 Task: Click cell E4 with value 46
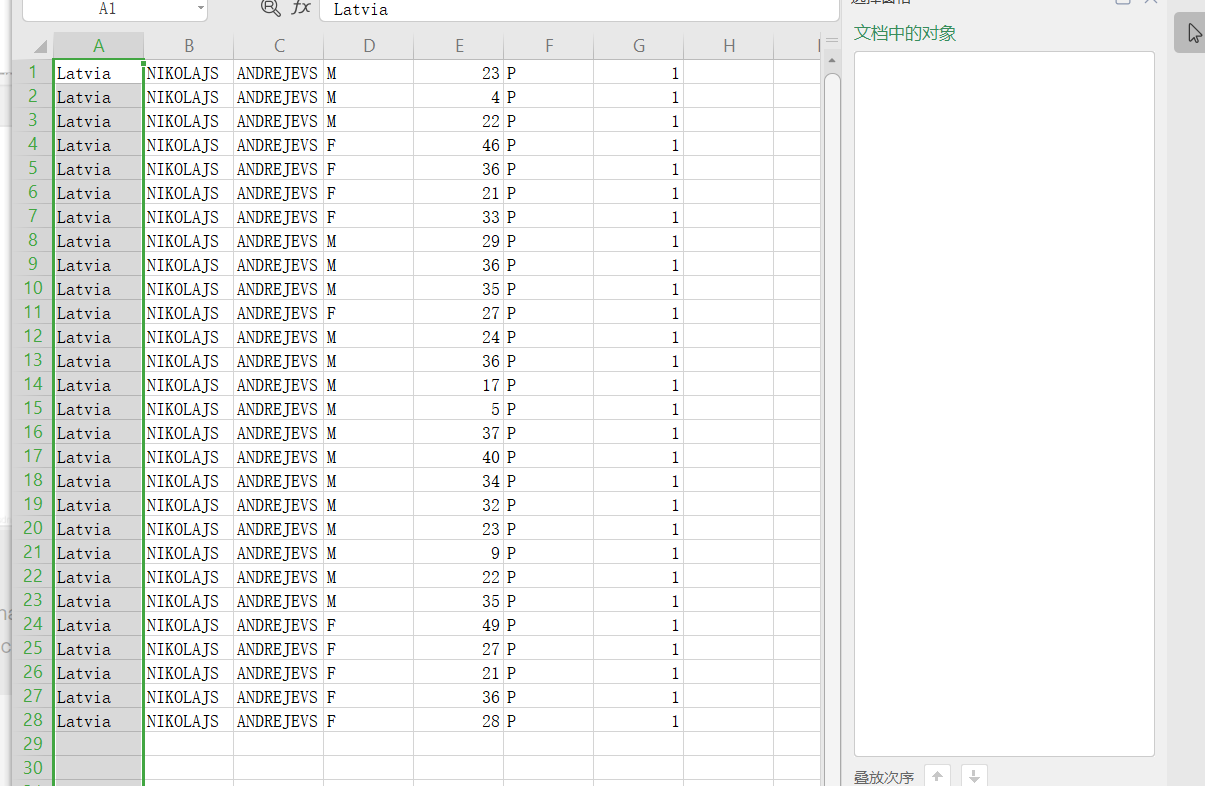point(459,145)
